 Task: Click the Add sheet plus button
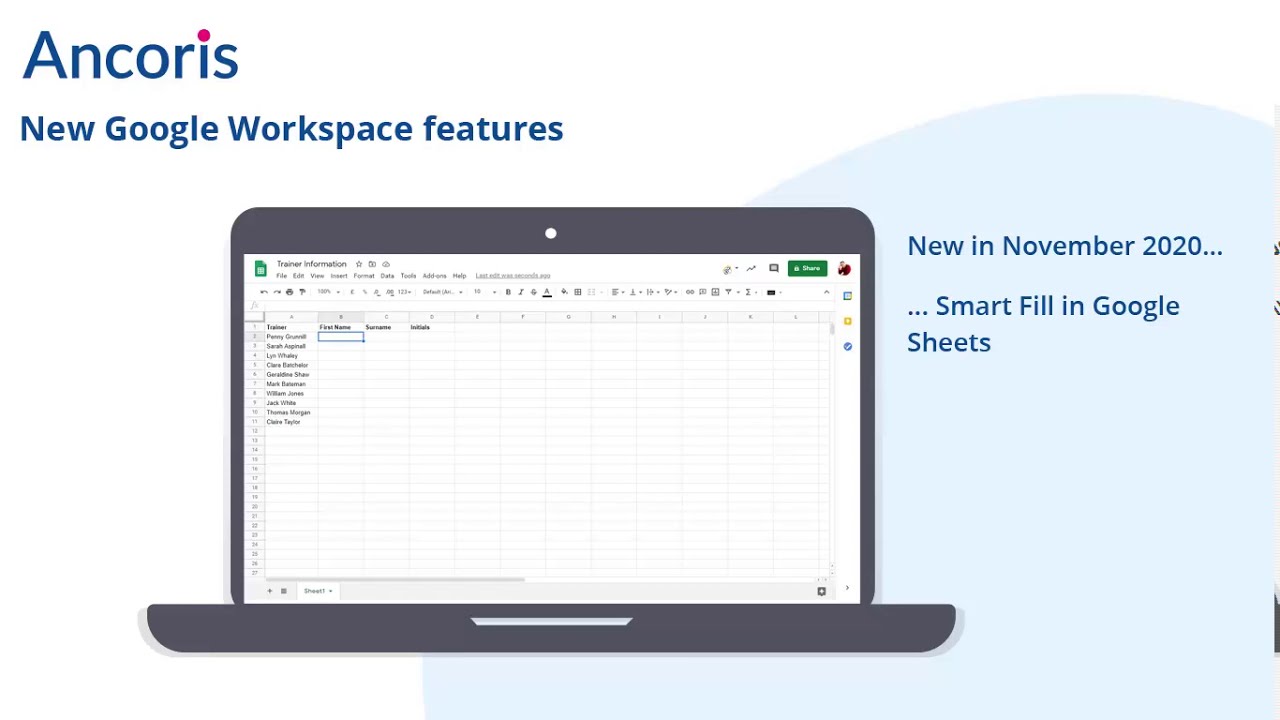tap(269, 591)
